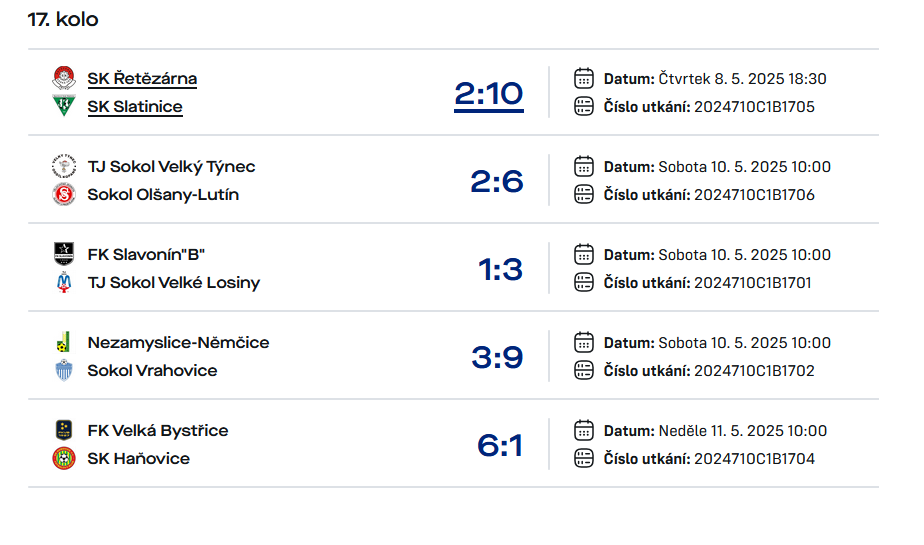The image size is (924, 545).
Task: Click the 2:6 match score
Action: tap(497, 181)
